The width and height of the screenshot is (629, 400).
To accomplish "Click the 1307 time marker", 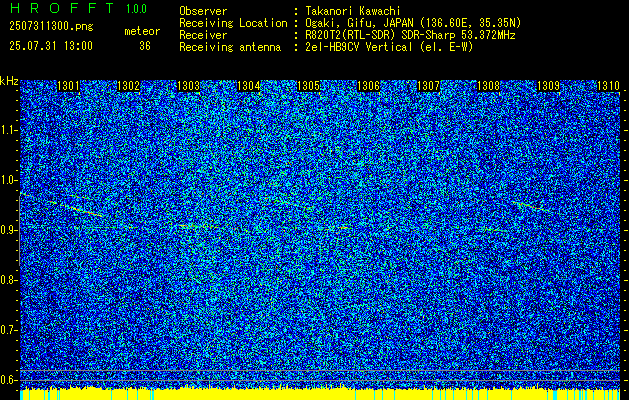I will [428, 86].
